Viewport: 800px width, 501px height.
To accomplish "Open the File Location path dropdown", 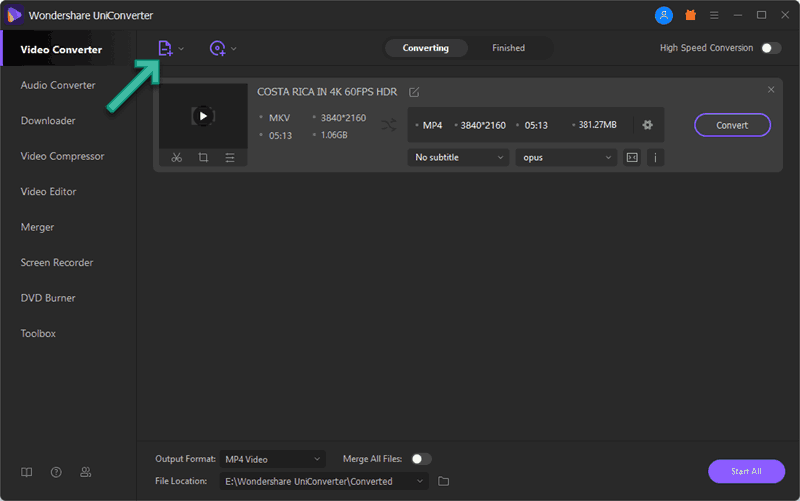I will (x=324, y=481).
